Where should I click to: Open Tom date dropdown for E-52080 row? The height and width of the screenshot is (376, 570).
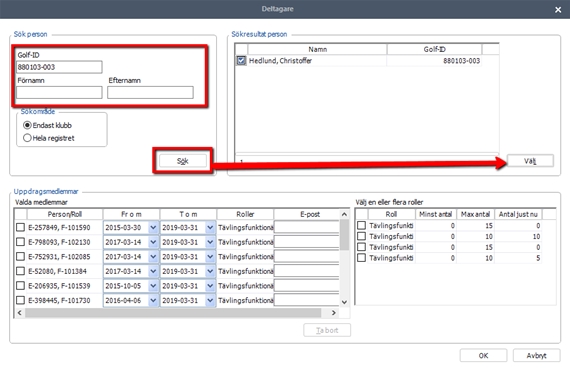click(210, 271)
